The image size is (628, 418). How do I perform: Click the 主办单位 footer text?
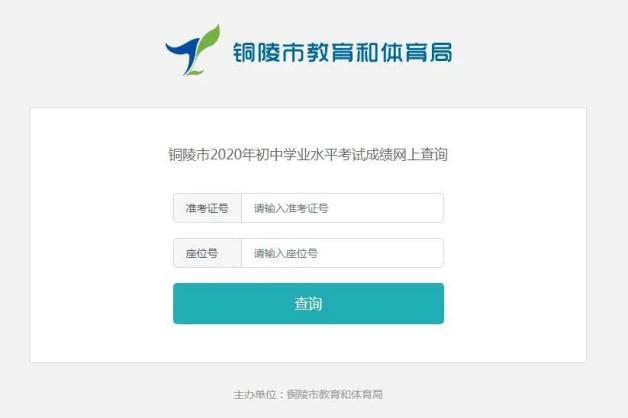(255, 395)
